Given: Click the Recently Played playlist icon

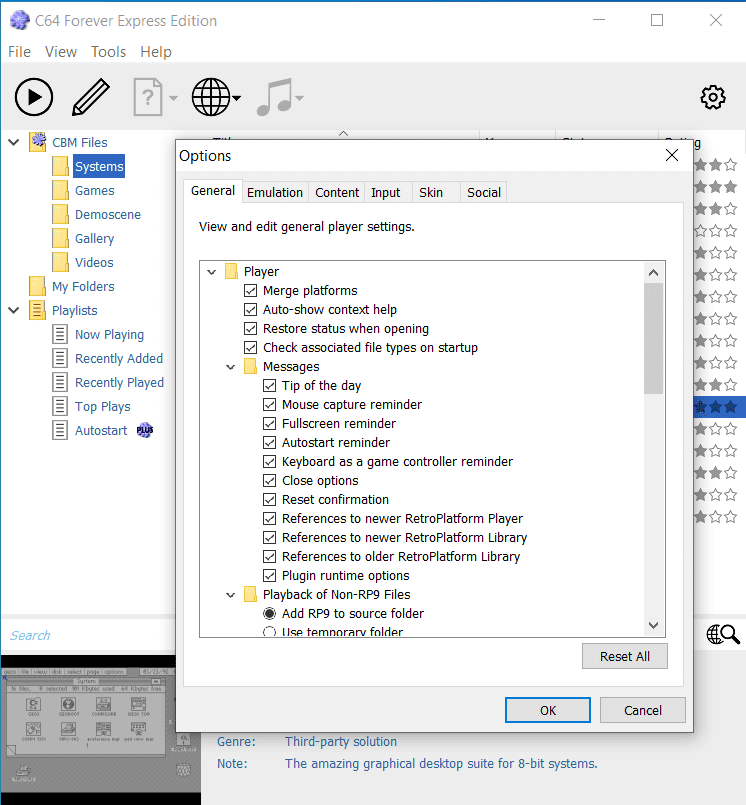Looking at the screenshot, I should tap(60, 382).
